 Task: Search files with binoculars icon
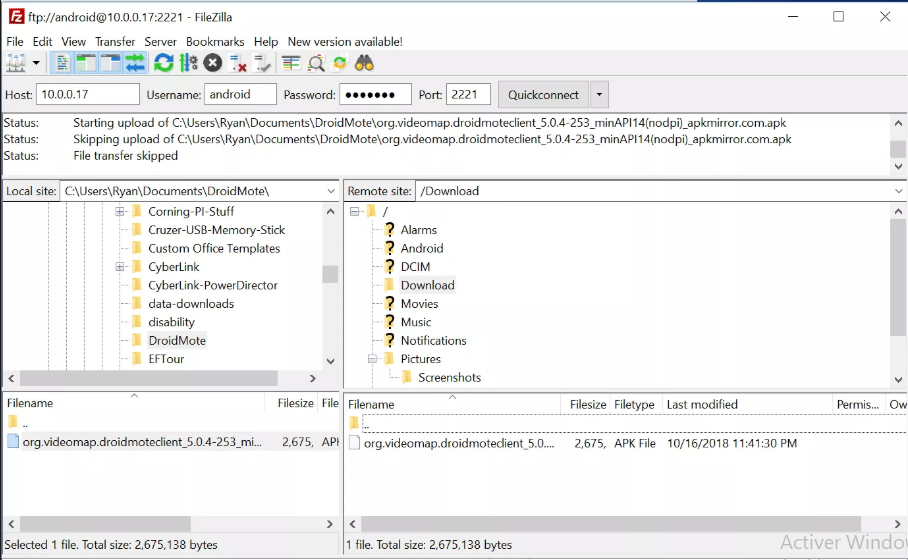point(364,63)
